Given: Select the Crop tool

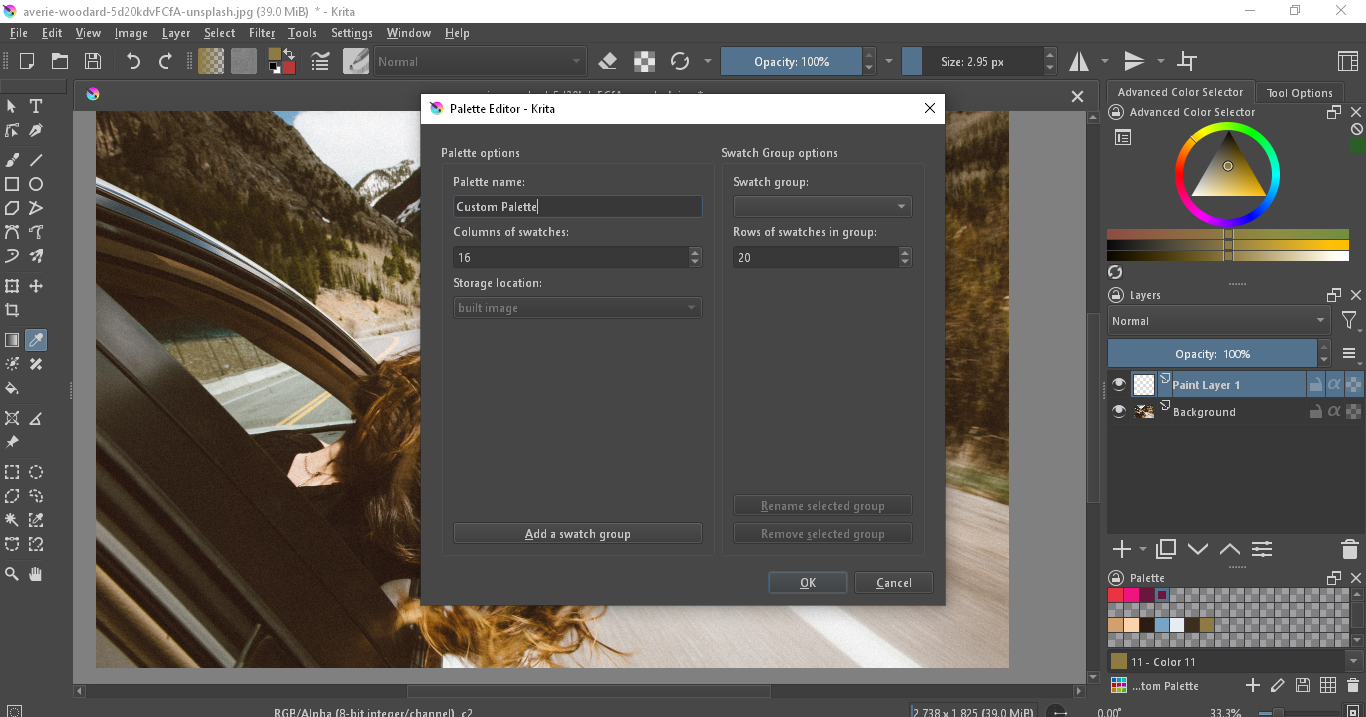Looking at the screenshot, I should pyautogui.click(x=12, y=310).
